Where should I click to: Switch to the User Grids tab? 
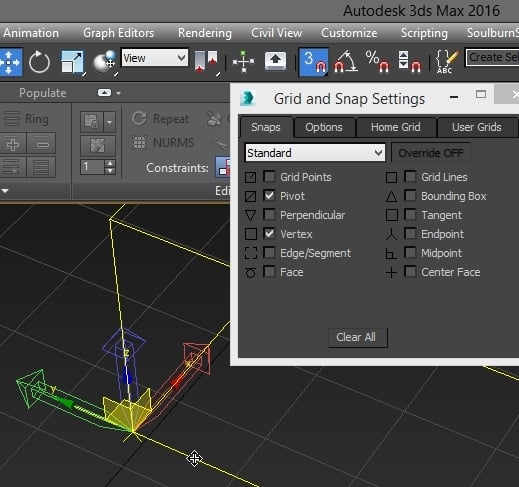[x=477, y=127]
